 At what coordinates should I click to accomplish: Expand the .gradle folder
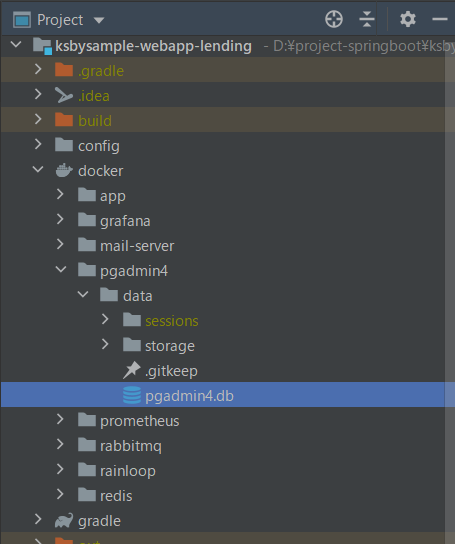tap(38, 69)
